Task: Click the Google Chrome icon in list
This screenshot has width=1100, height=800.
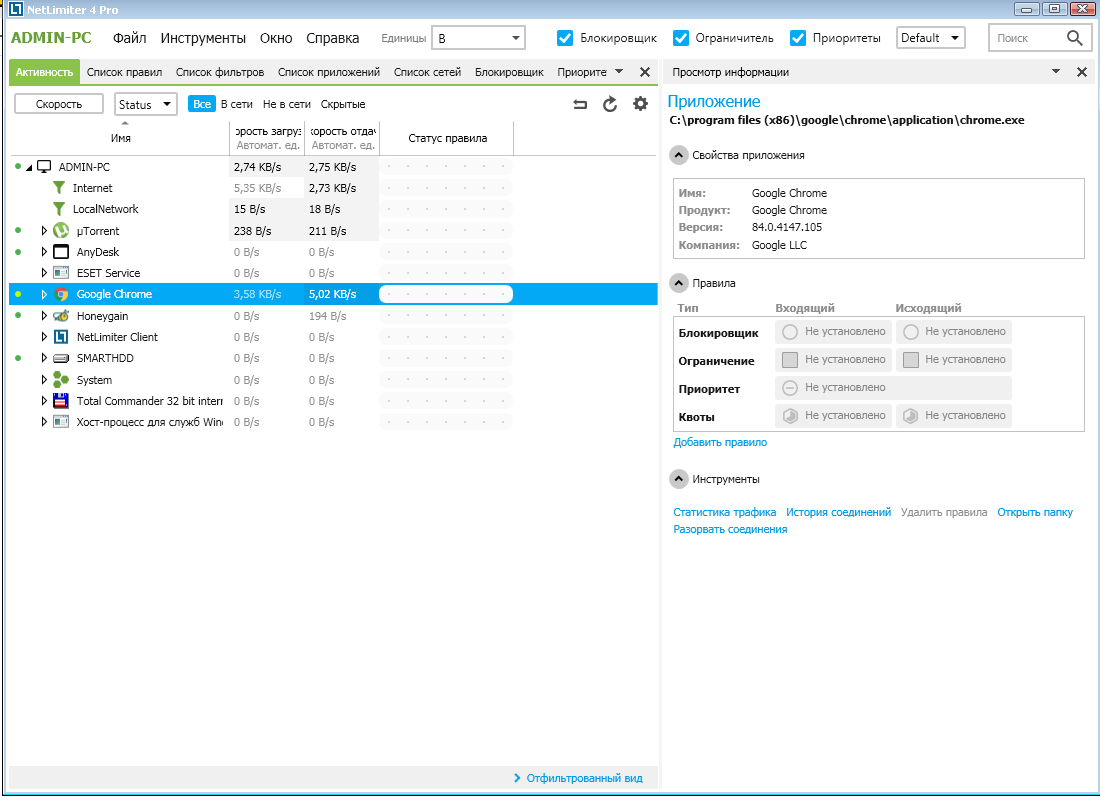Action: click(61, 295)
